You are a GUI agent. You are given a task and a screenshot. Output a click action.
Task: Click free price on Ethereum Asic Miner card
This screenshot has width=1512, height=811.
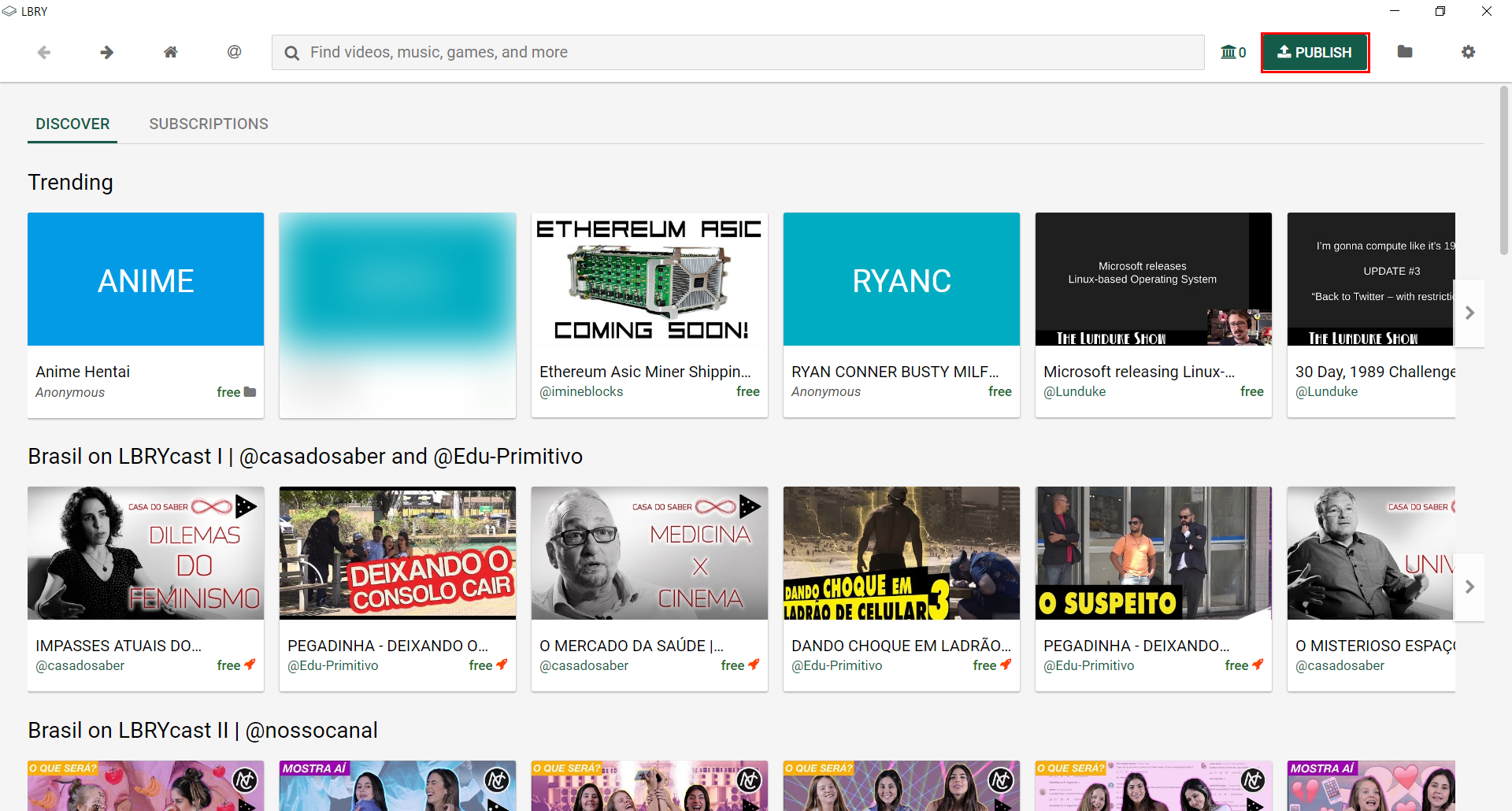[748, 391]
